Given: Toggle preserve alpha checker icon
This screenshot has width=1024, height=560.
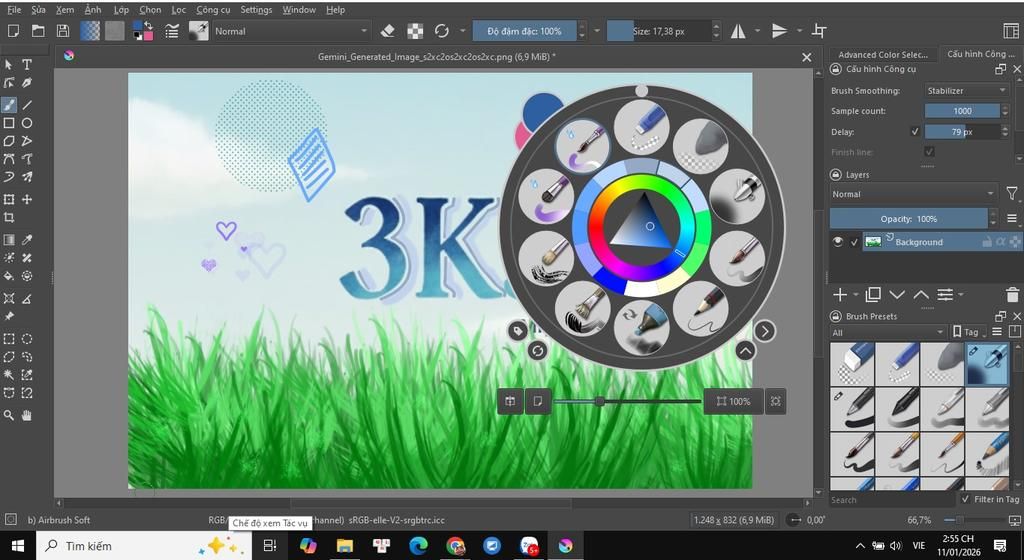Looking at the screenshot, I should pos(415,31).
